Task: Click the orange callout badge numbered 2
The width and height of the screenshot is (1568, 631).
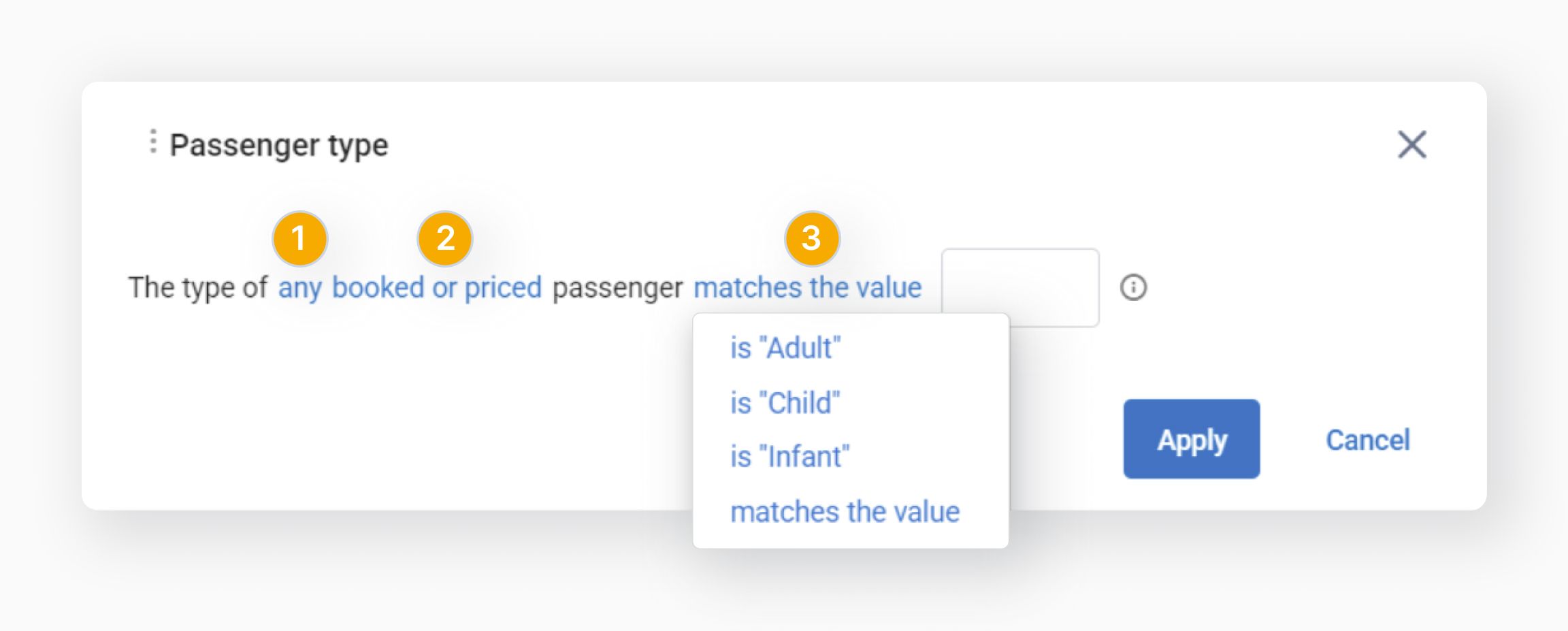Action: click(x=446, y=238)
